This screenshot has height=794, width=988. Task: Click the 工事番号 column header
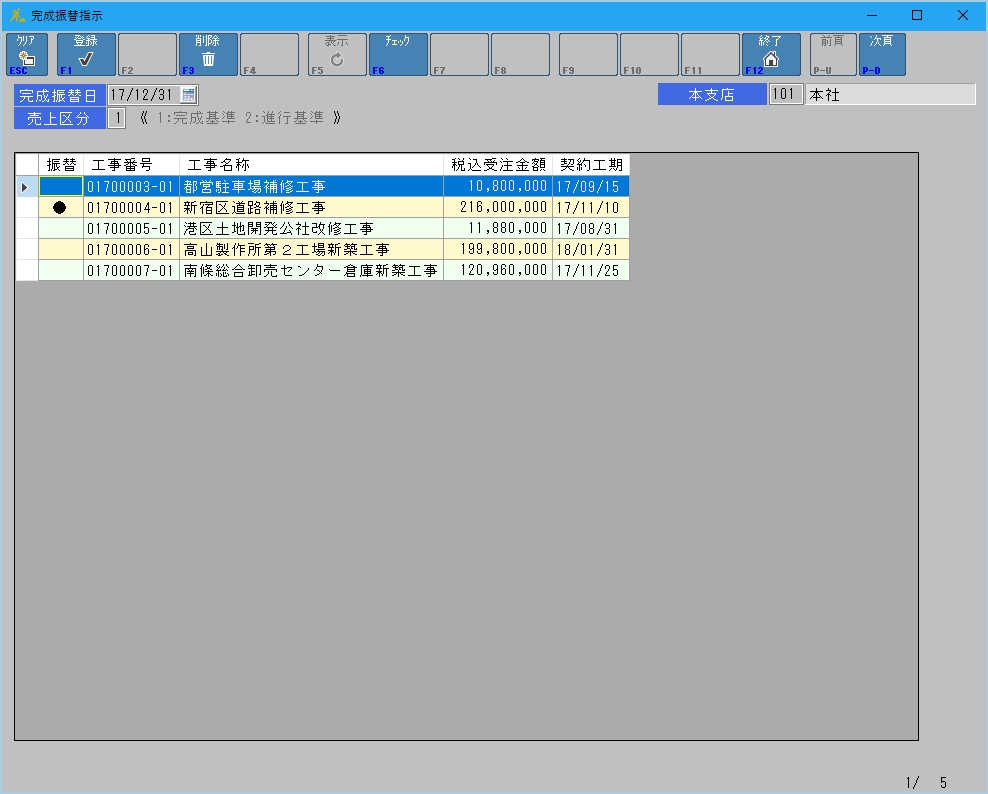click(130, 165)
